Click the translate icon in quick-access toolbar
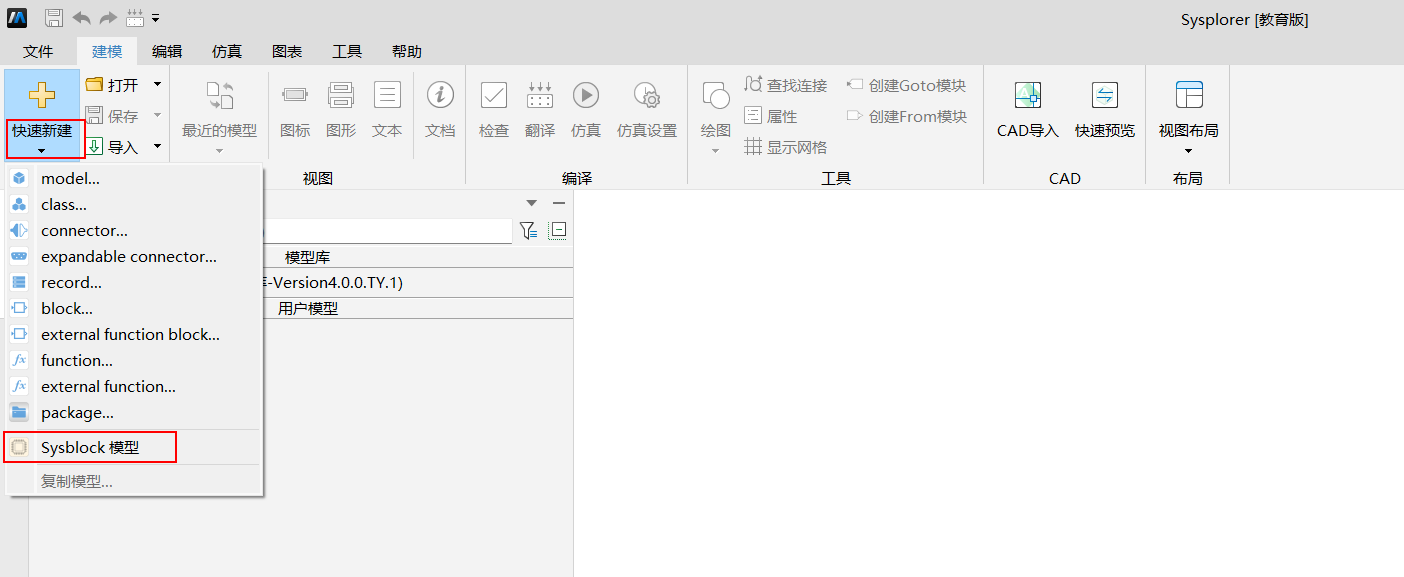The height and width of the screenshot is (577, 1404). [x=135, y=18]
